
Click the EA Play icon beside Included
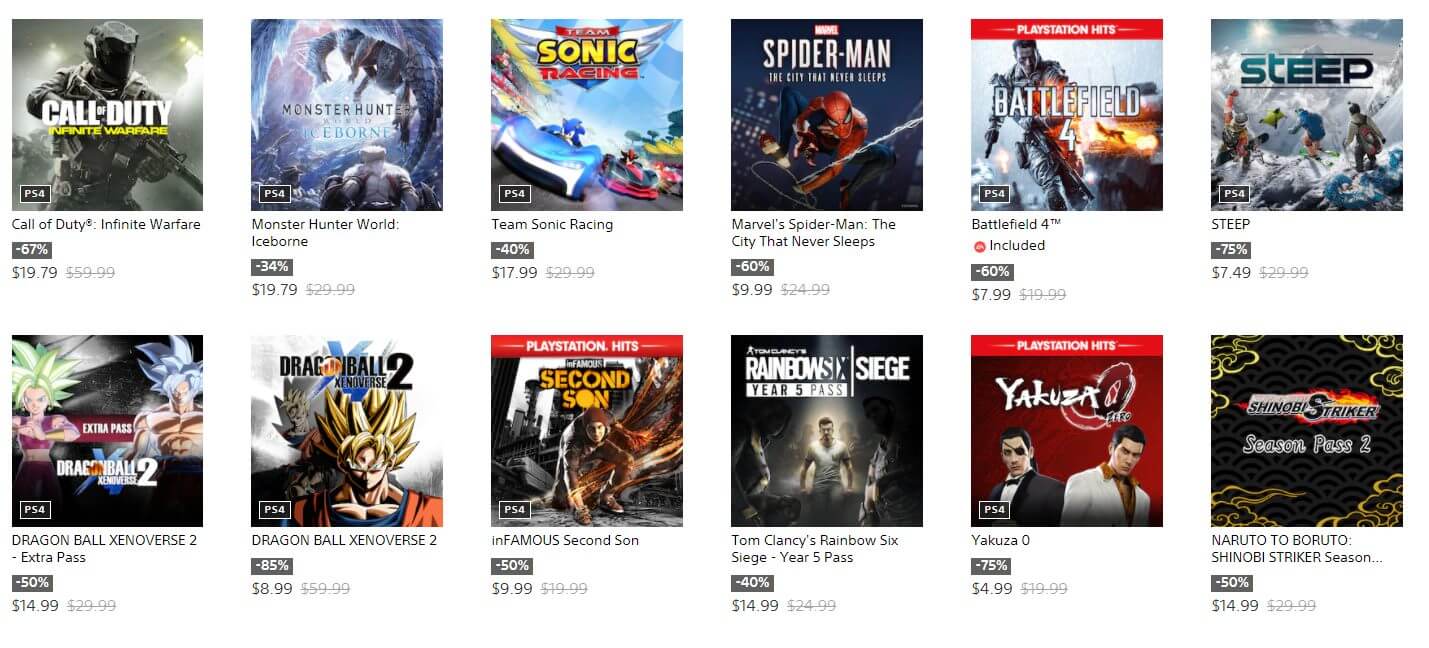tap(979, 246)
